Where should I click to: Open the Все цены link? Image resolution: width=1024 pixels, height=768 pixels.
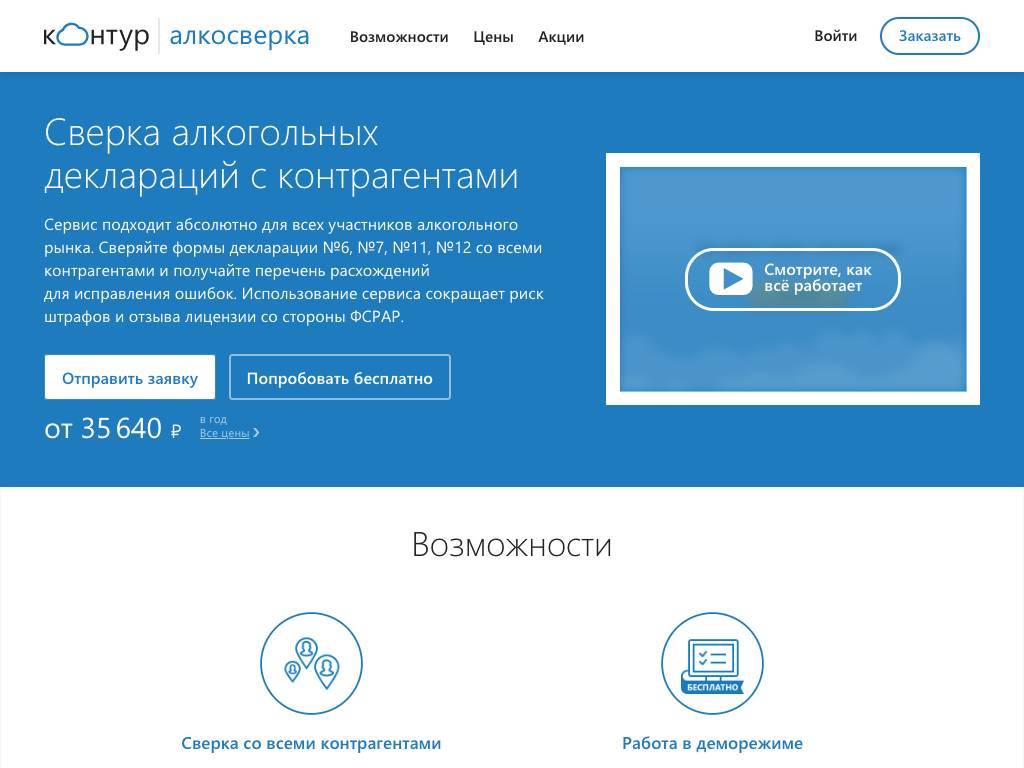(224, 433)
